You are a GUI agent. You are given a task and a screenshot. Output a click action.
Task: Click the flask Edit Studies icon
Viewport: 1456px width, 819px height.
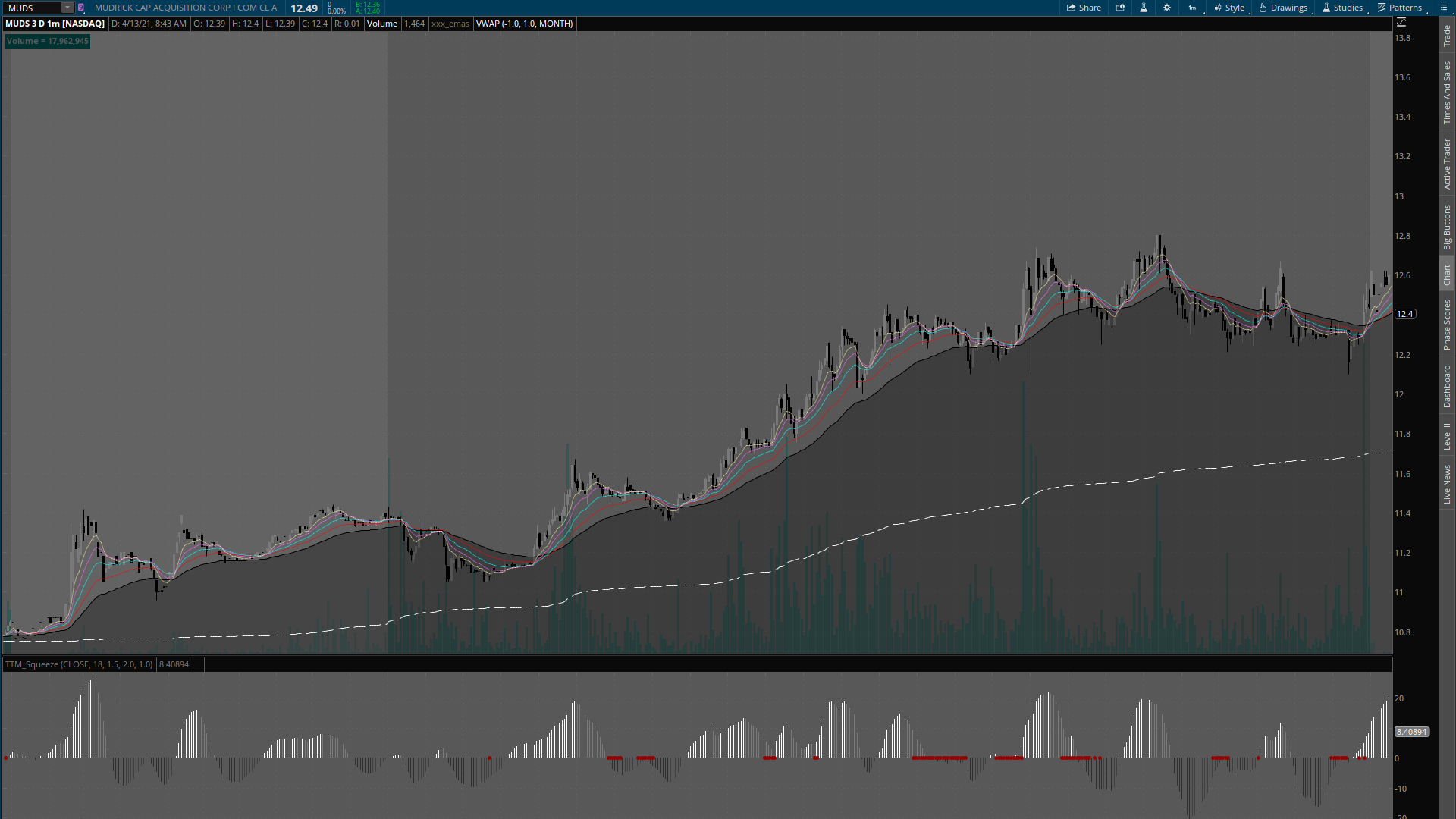(1144, 8)
